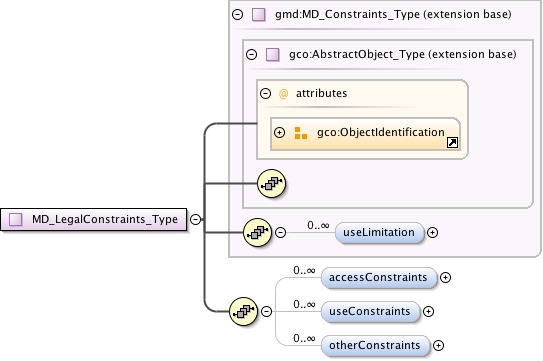Follow the gco:ObjectIdentification reference arrow
This screenshot has height=361, width=543.
point(452,142)
